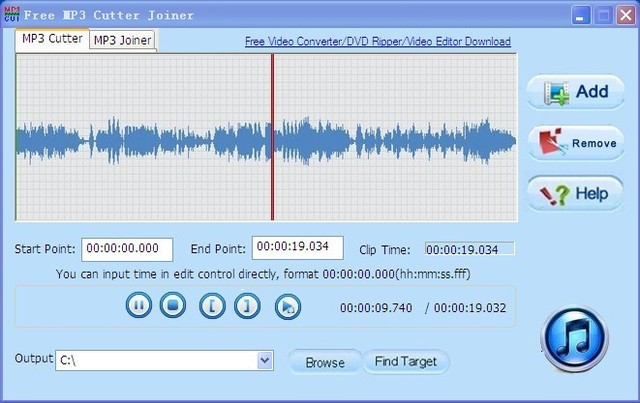Expand the Output folder dropdown arrow
This screenshot has height=403, width=640.
click(265, 360)
